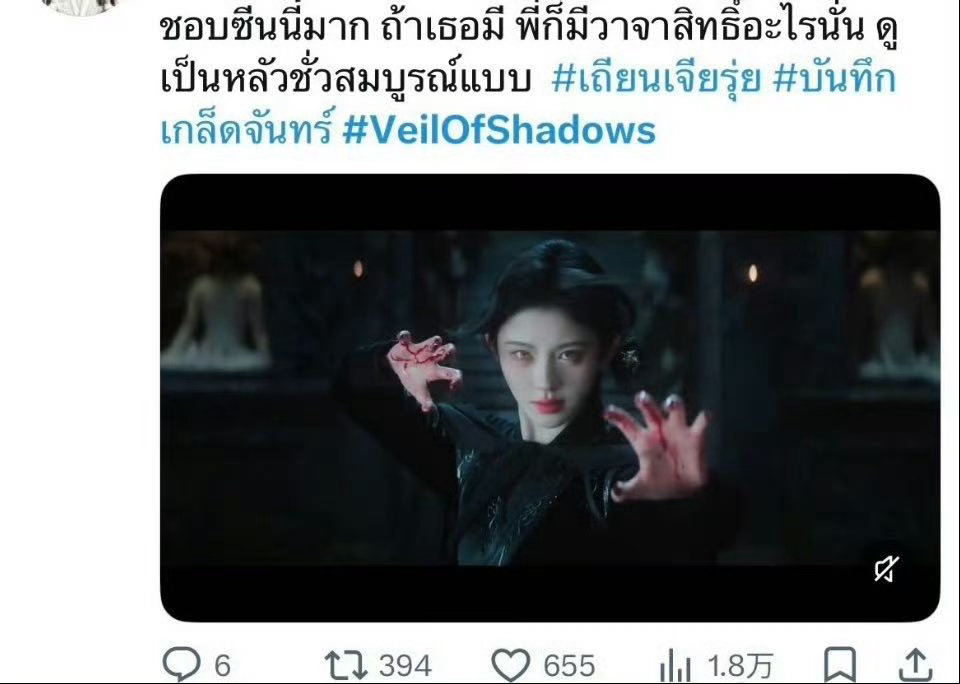Open replies with the speech bubble icon

(181, 664)
